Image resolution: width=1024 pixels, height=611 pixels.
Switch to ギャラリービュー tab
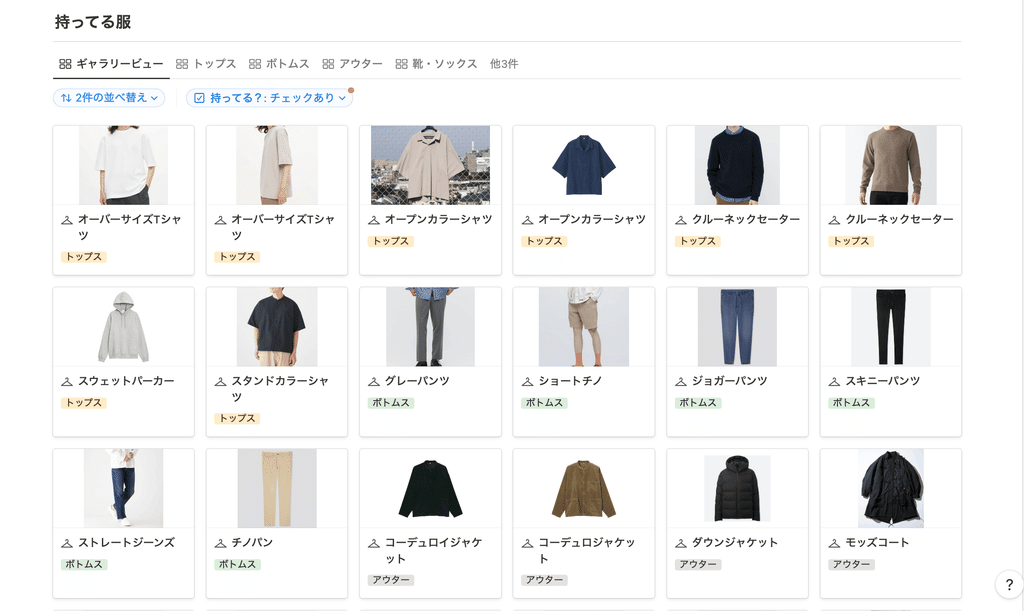click(111, 64)
